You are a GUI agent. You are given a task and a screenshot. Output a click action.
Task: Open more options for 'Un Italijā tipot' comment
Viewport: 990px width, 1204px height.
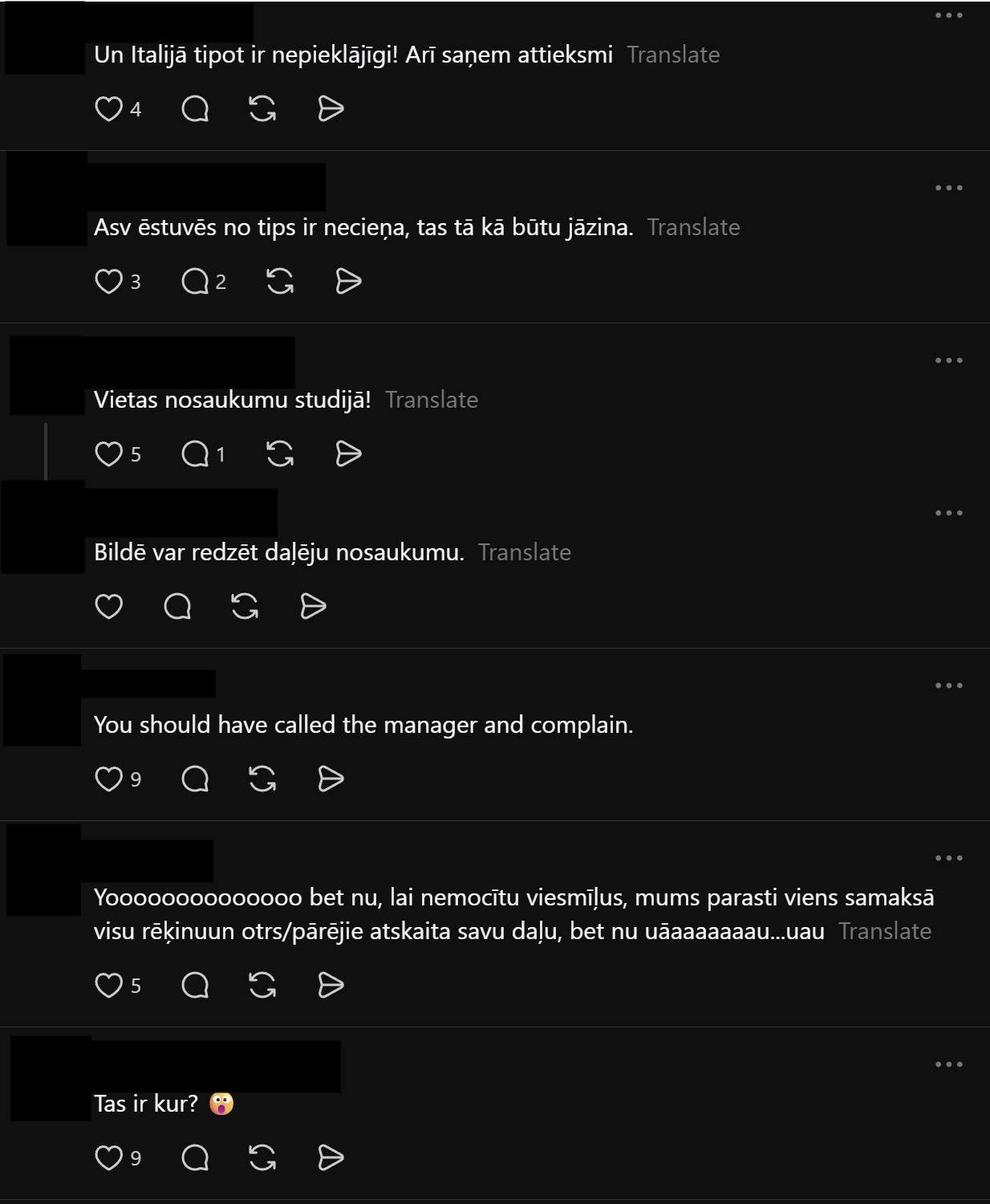point(949,15)
